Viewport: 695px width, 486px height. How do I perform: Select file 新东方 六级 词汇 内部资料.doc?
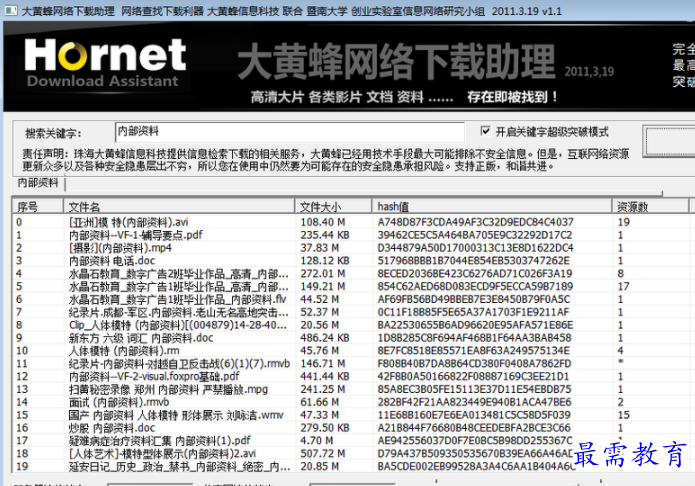point(141,337)
